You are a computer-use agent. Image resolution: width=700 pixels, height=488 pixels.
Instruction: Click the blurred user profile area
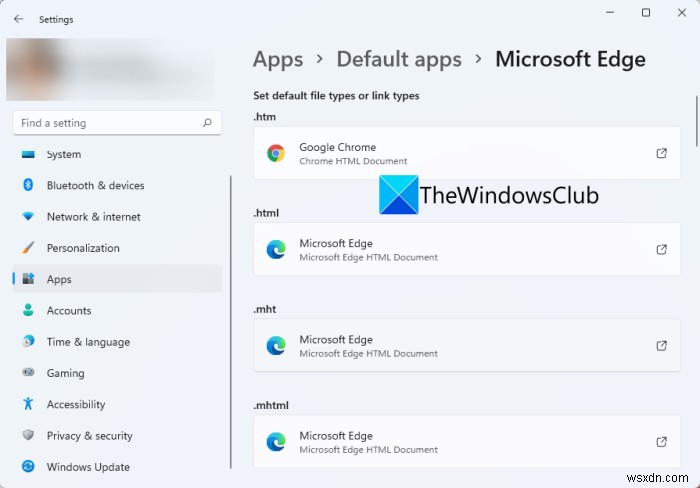(x=110, y=69)
